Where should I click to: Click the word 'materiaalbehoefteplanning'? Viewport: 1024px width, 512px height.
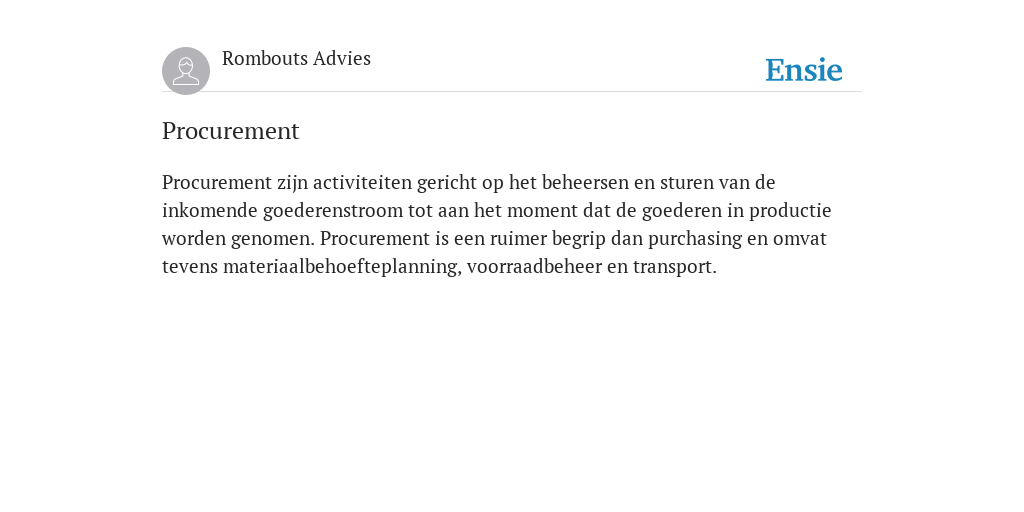click(x=342, y=267)
